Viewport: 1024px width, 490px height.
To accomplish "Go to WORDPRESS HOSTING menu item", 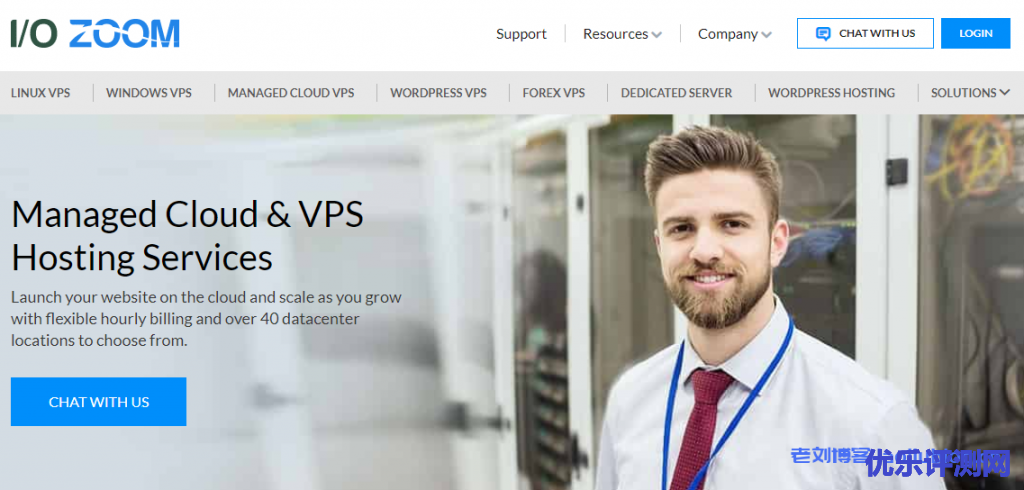I will [831, 93].
